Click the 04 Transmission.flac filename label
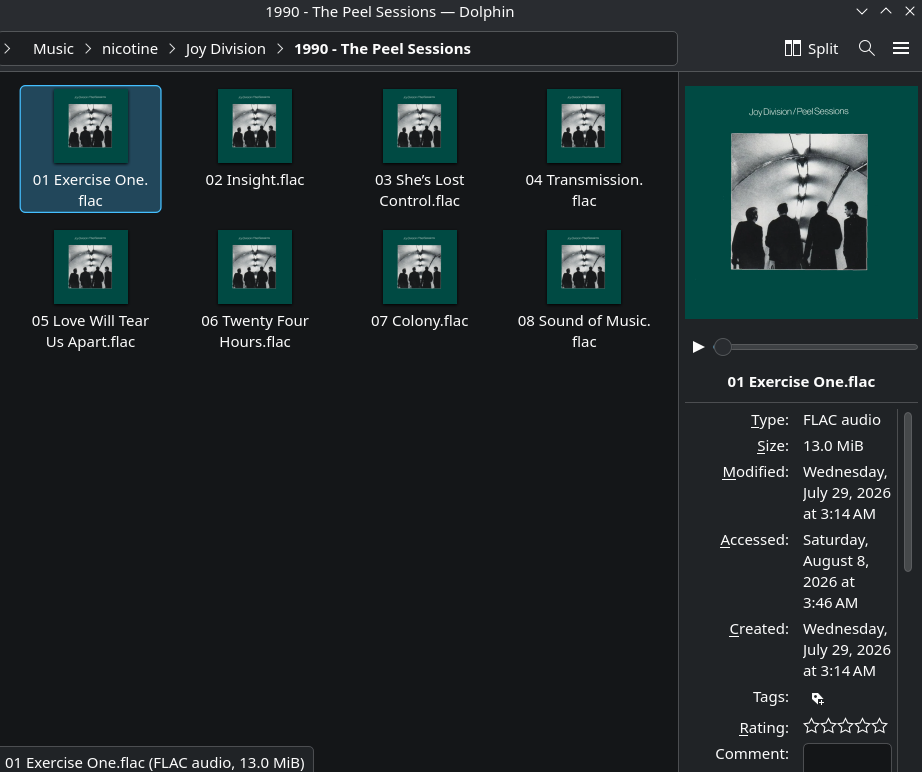 pos(584,190)
